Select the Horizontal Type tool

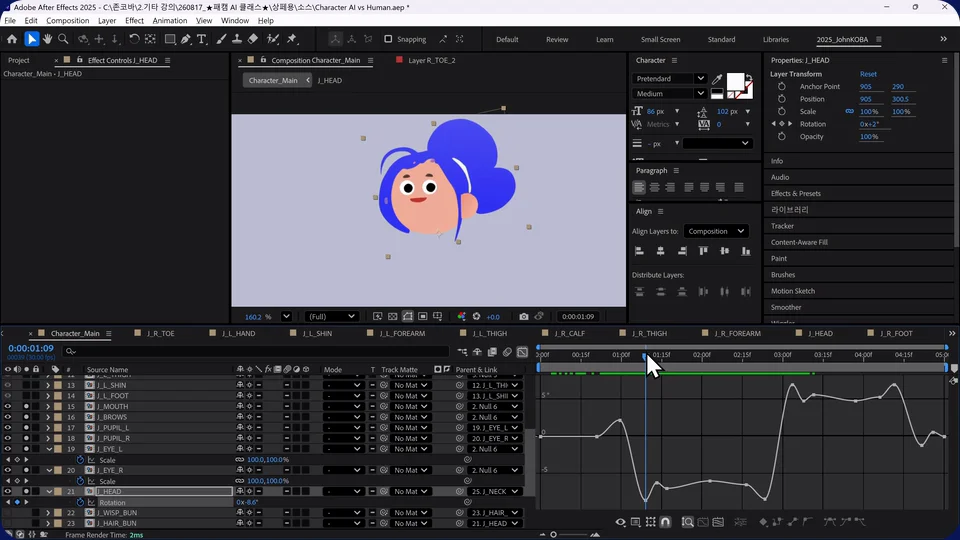(x=201, y=39)
